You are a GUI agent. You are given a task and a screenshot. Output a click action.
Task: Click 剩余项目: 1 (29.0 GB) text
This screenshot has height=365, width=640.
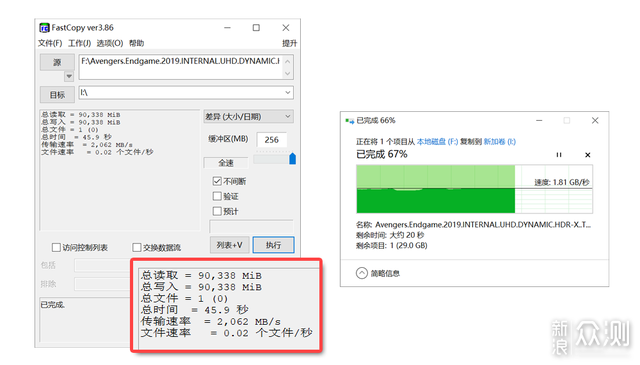[x=391, y=245]
